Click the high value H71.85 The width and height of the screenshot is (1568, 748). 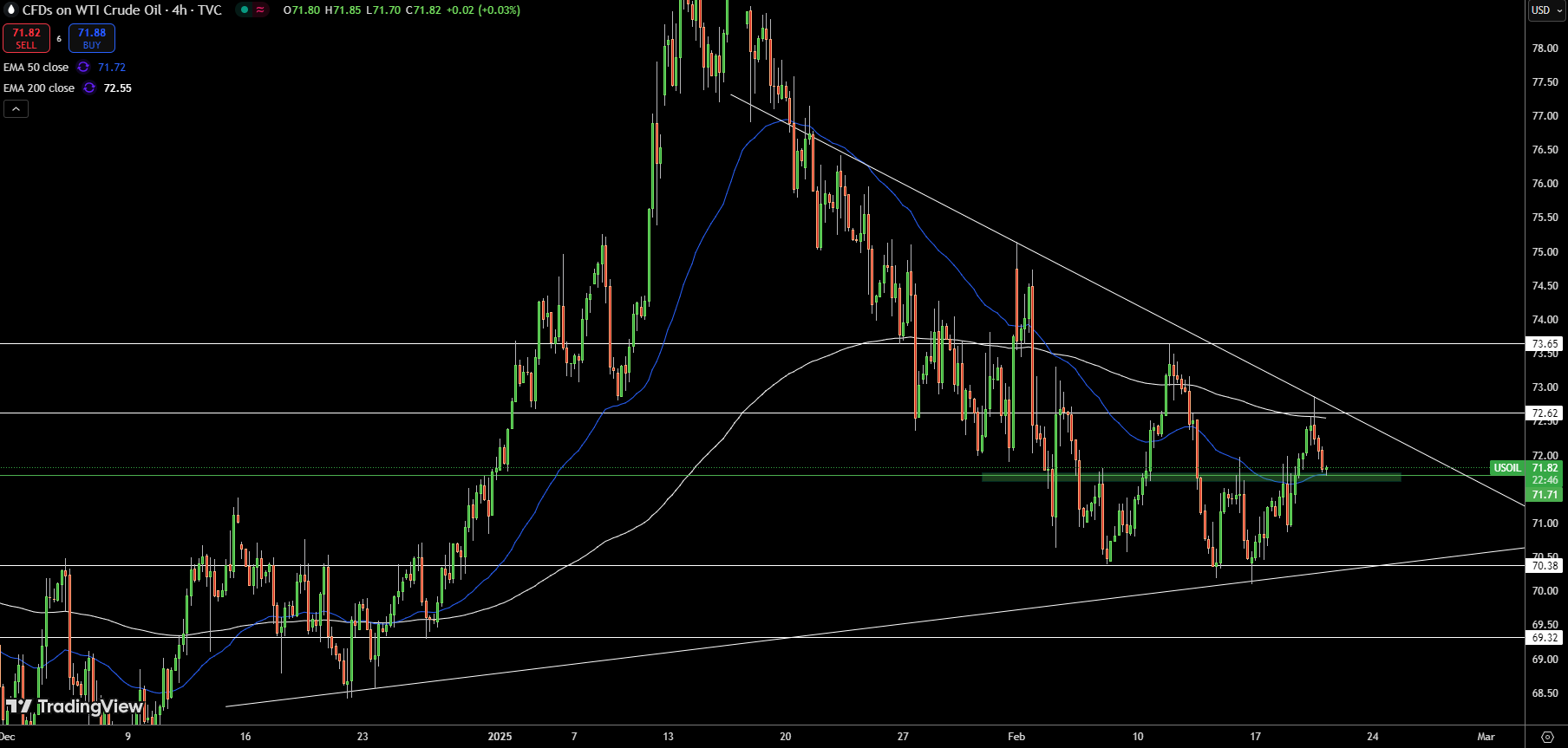click(343, 10)
